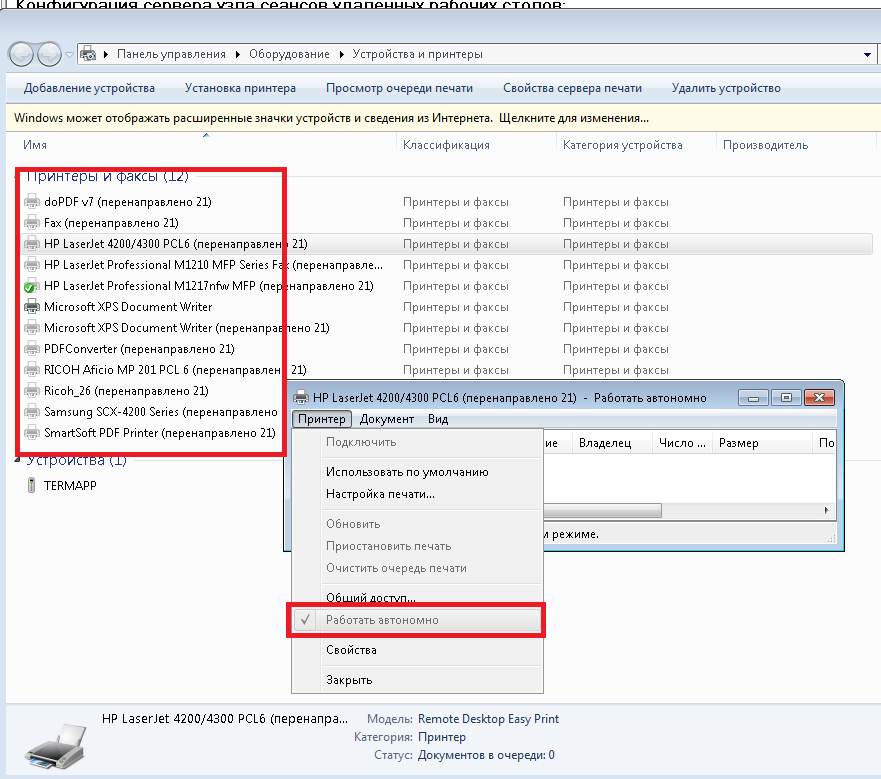This screenshot has width=881, height=779.
Task: Click the Обновить menu item
Action: coord(416,524)
